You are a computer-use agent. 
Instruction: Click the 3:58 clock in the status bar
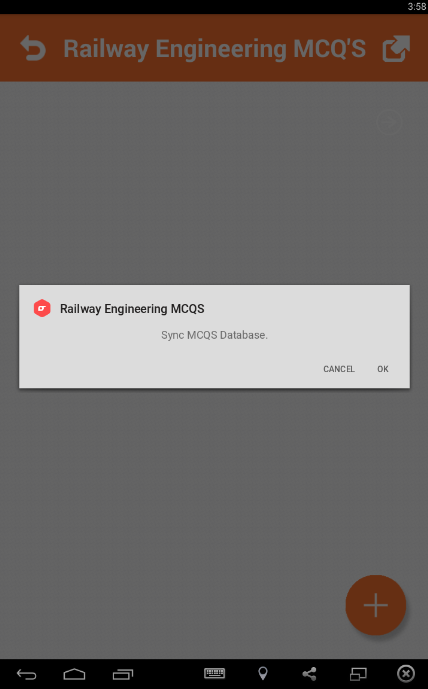[x=417, y=6]
